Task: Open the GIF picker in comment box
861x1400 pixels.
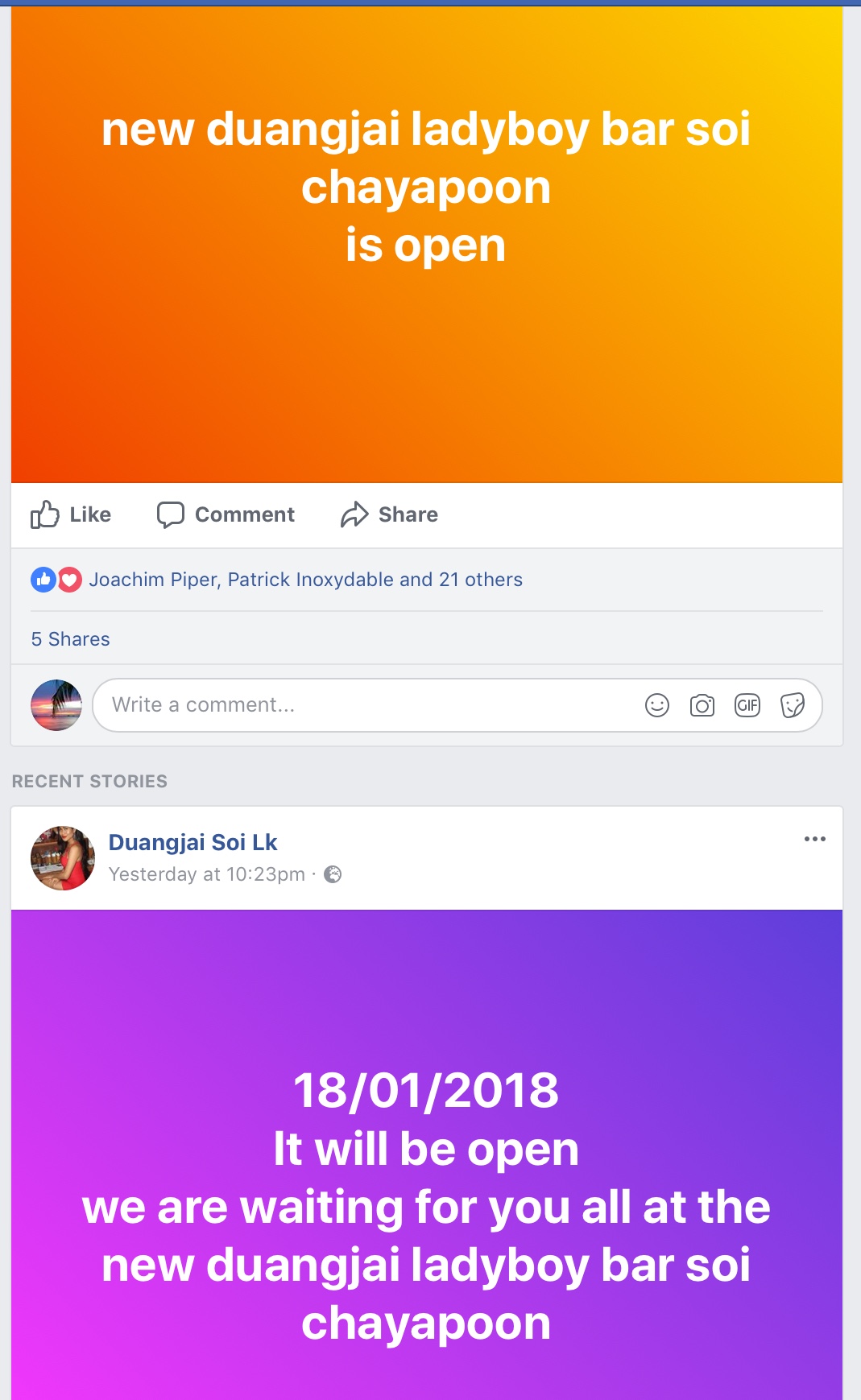Action: pos(747,705)
